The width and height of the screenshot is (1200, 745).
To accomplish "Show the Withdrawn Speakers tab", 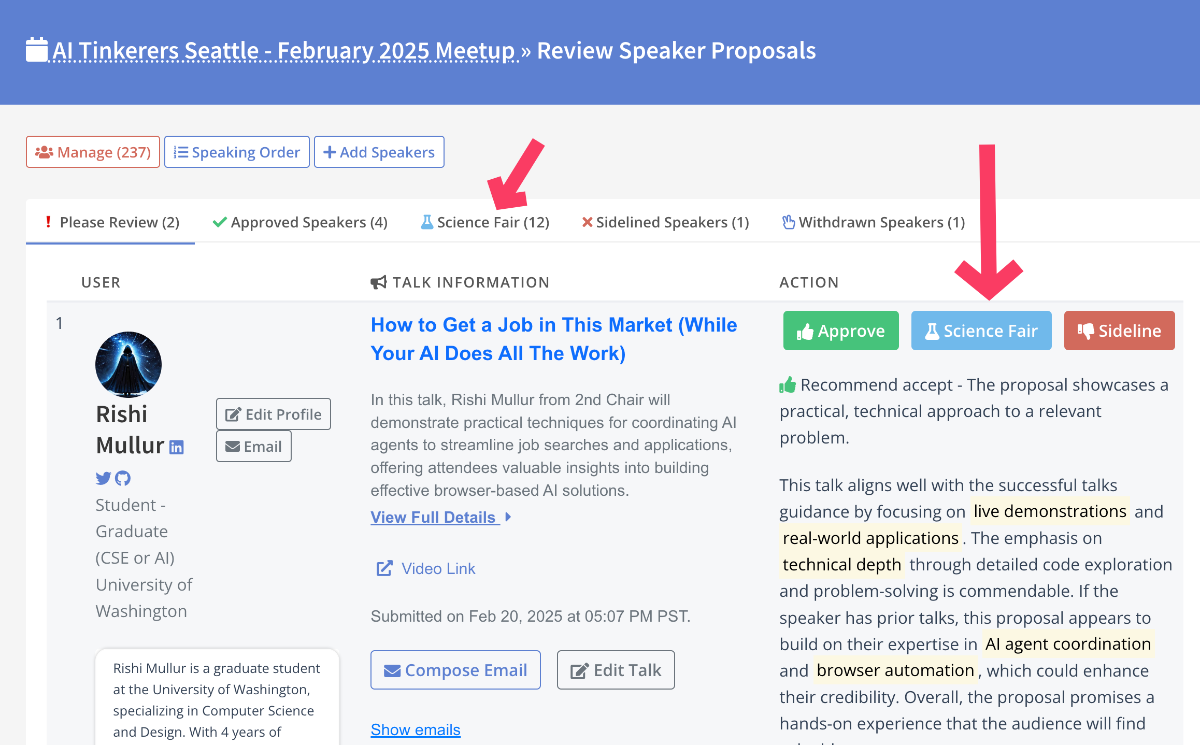I will click(x=873, y=222).
